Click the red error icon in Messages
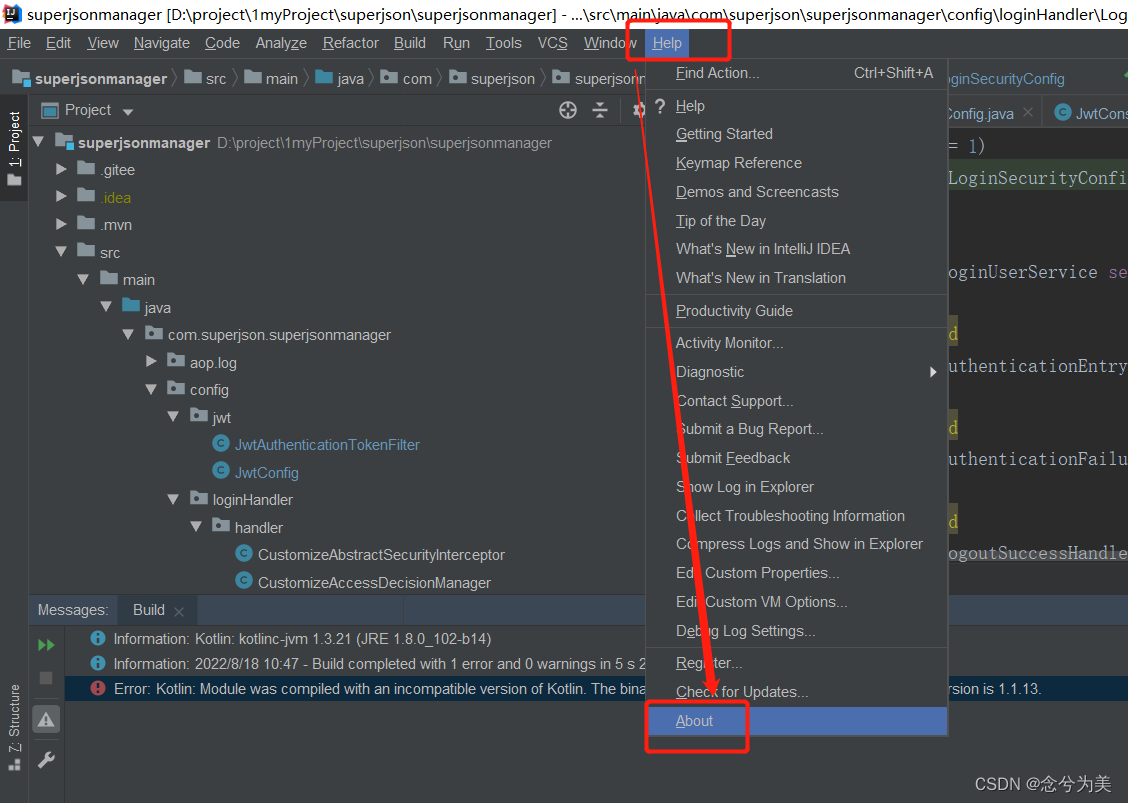 pos(98,689)
